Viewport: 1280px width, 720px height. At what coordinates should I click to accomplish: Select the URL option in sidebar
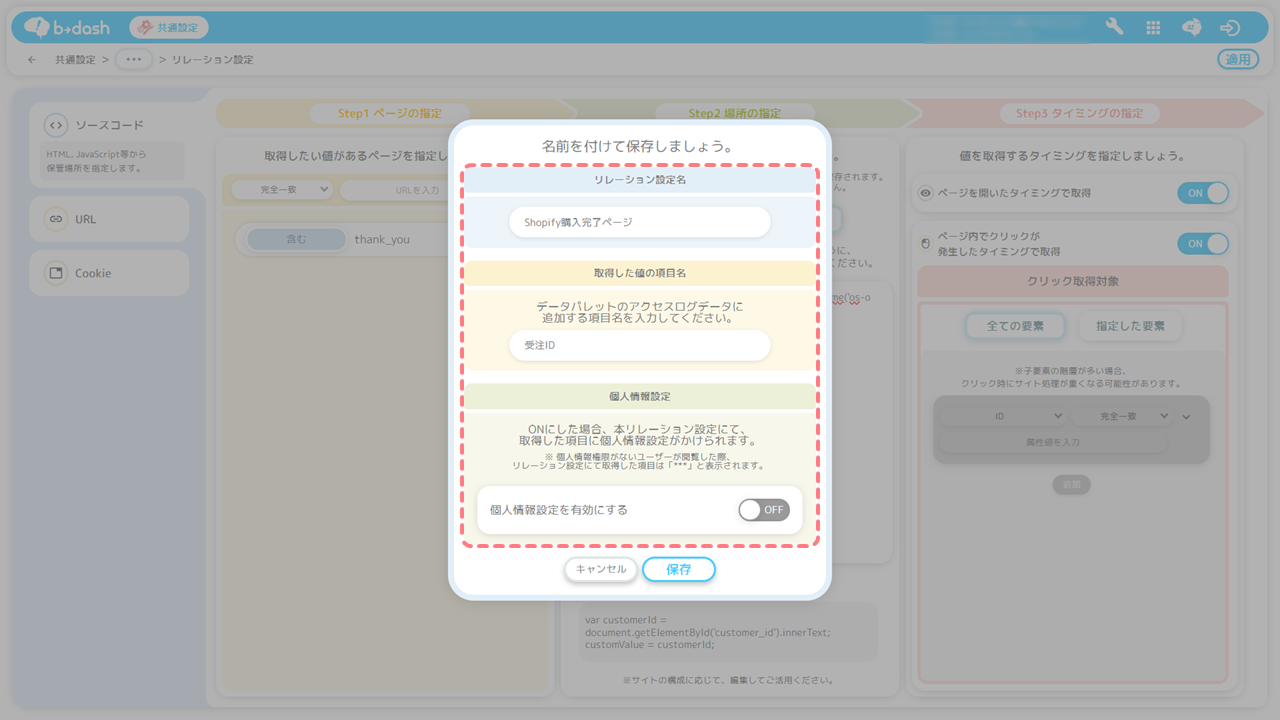pos(108,219)
